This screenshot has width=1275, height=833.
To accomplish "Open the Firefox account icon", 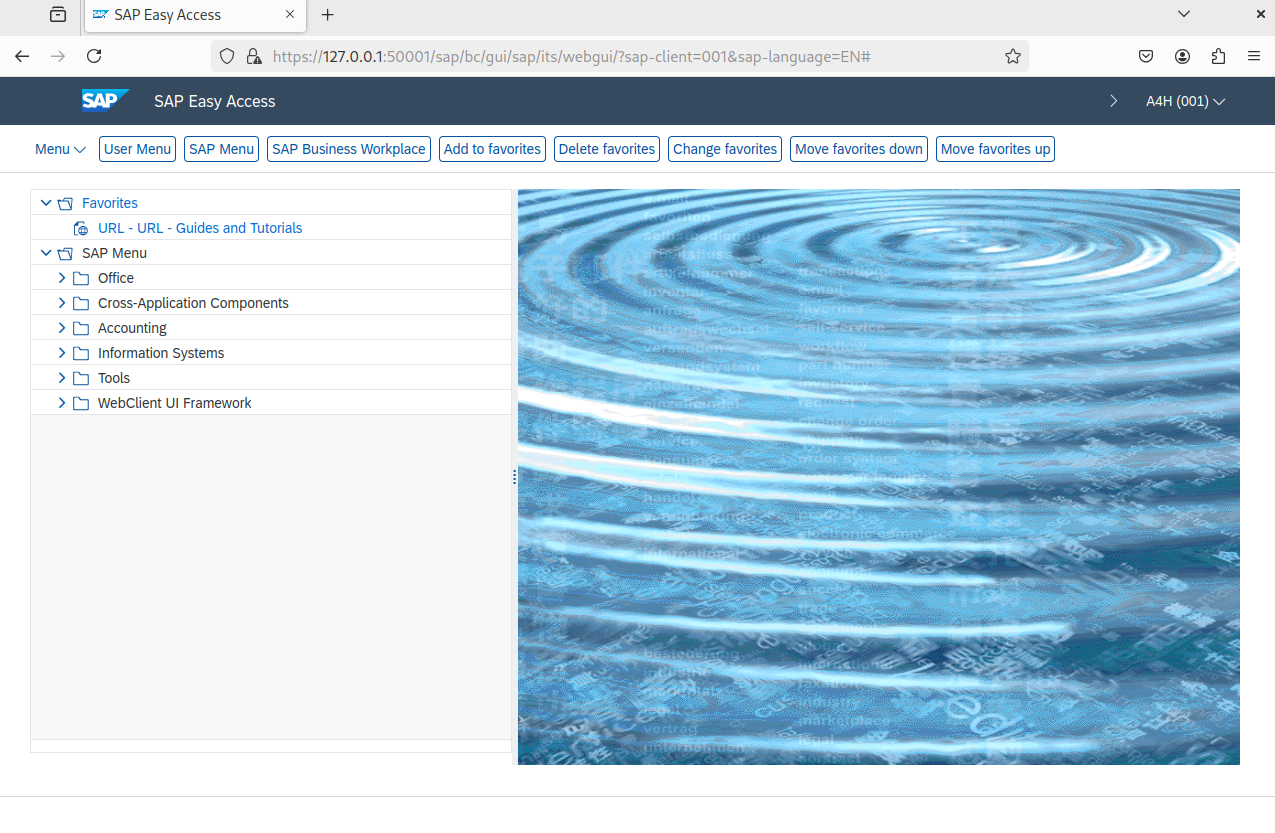I will (1183, 56).
